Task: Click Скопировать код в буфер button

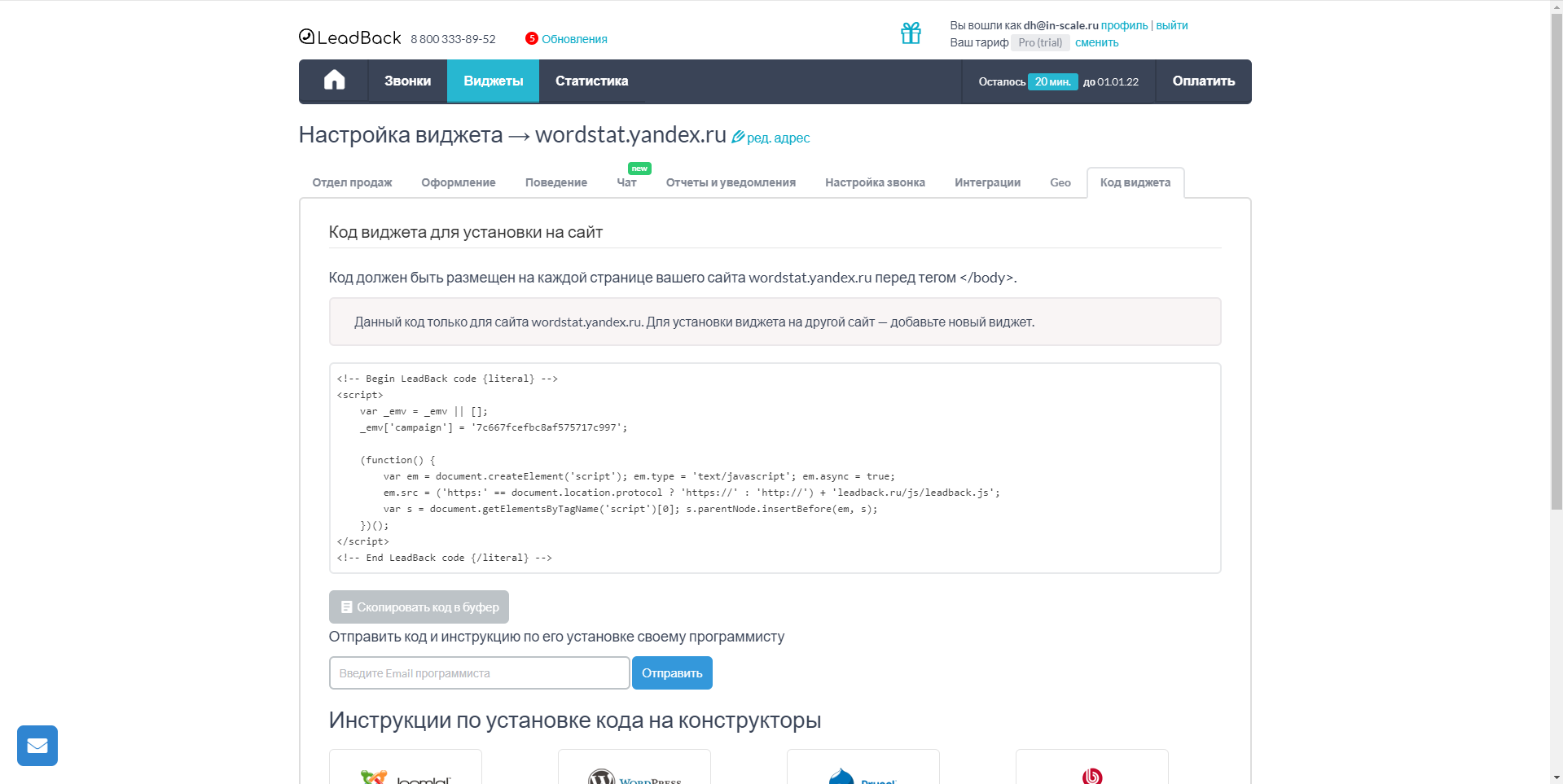Action: point(419,607)
